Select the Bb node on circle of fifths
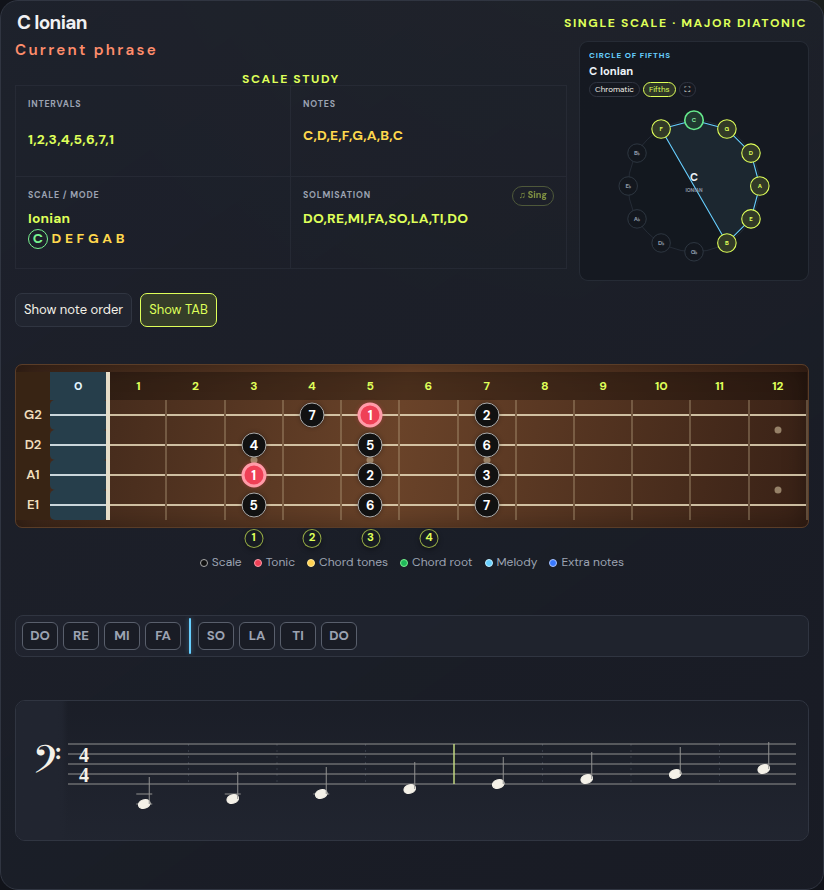Image resolution: width=824 pixels, height=890 pixels. [637, 153]
